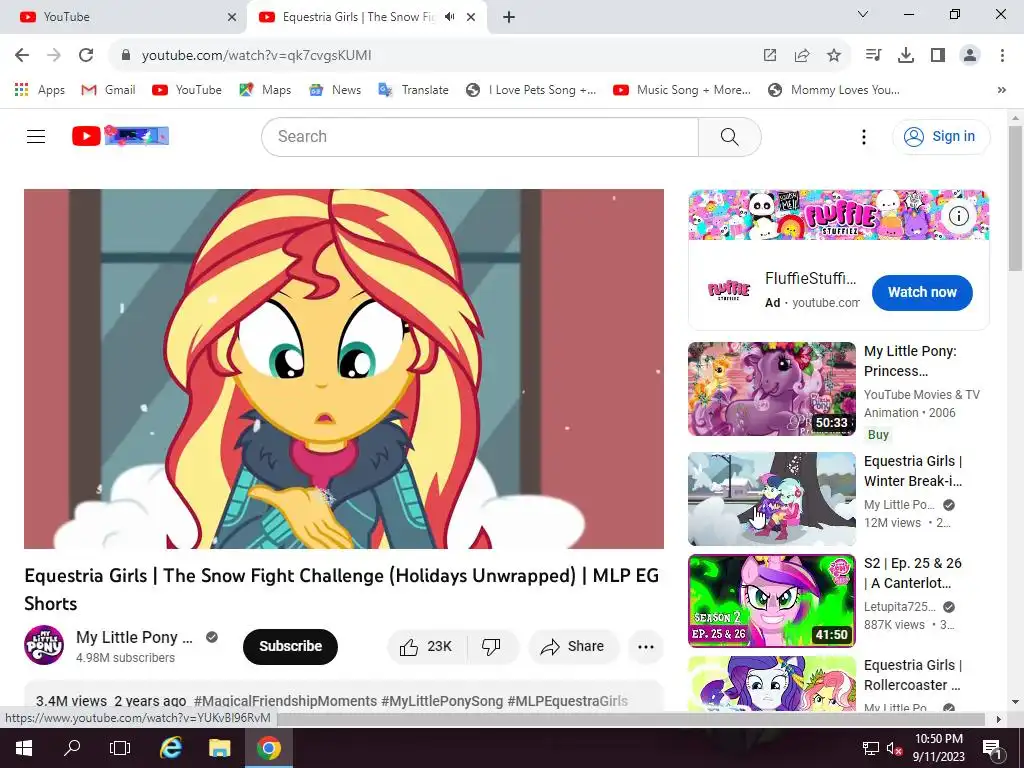Show hidden bookmarks with double chevron
The height and width of the screenshot is (768, 1024).
pyautogui.click(x=1002, y=90)
